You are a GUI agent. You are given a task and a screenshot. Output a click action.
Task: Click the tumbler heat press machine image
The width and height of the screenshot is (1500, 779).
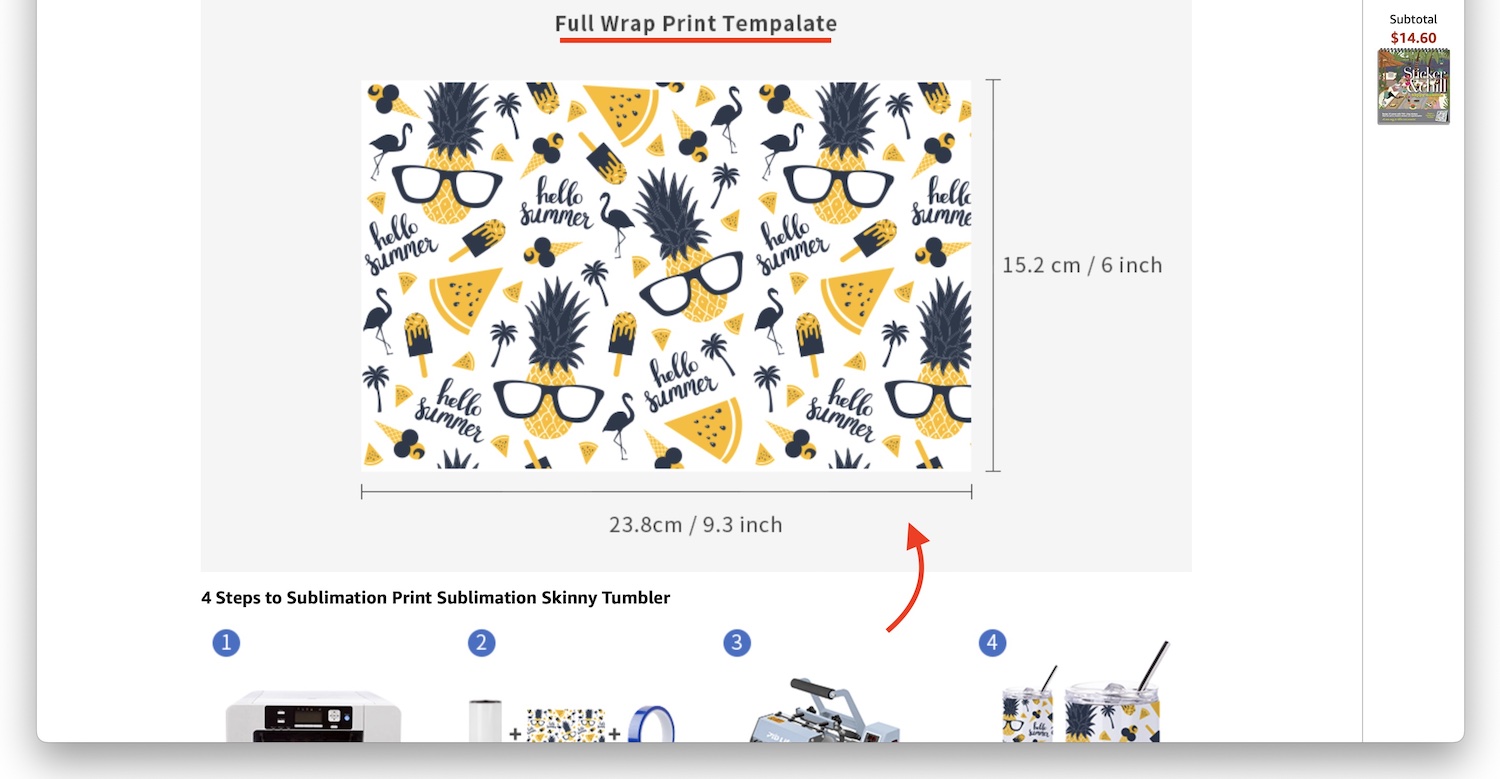(826, 710)
